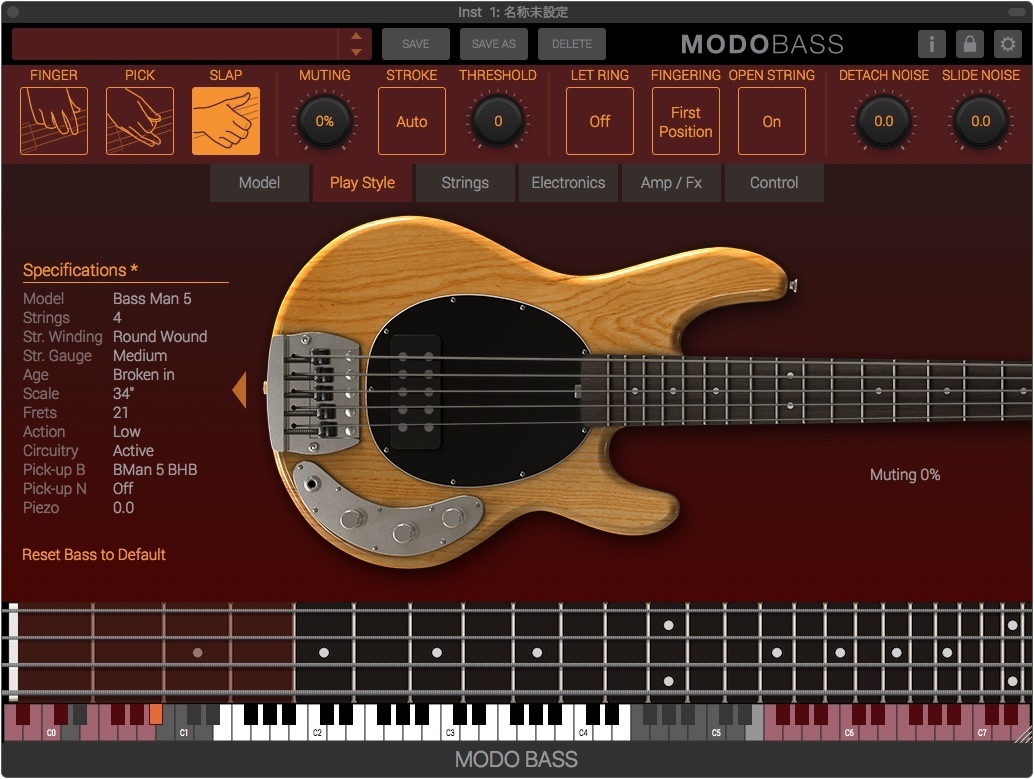This screenshot has width=1034, height=779.
Task: Change the Stroke Auto setting
Action: coord(411,121)
